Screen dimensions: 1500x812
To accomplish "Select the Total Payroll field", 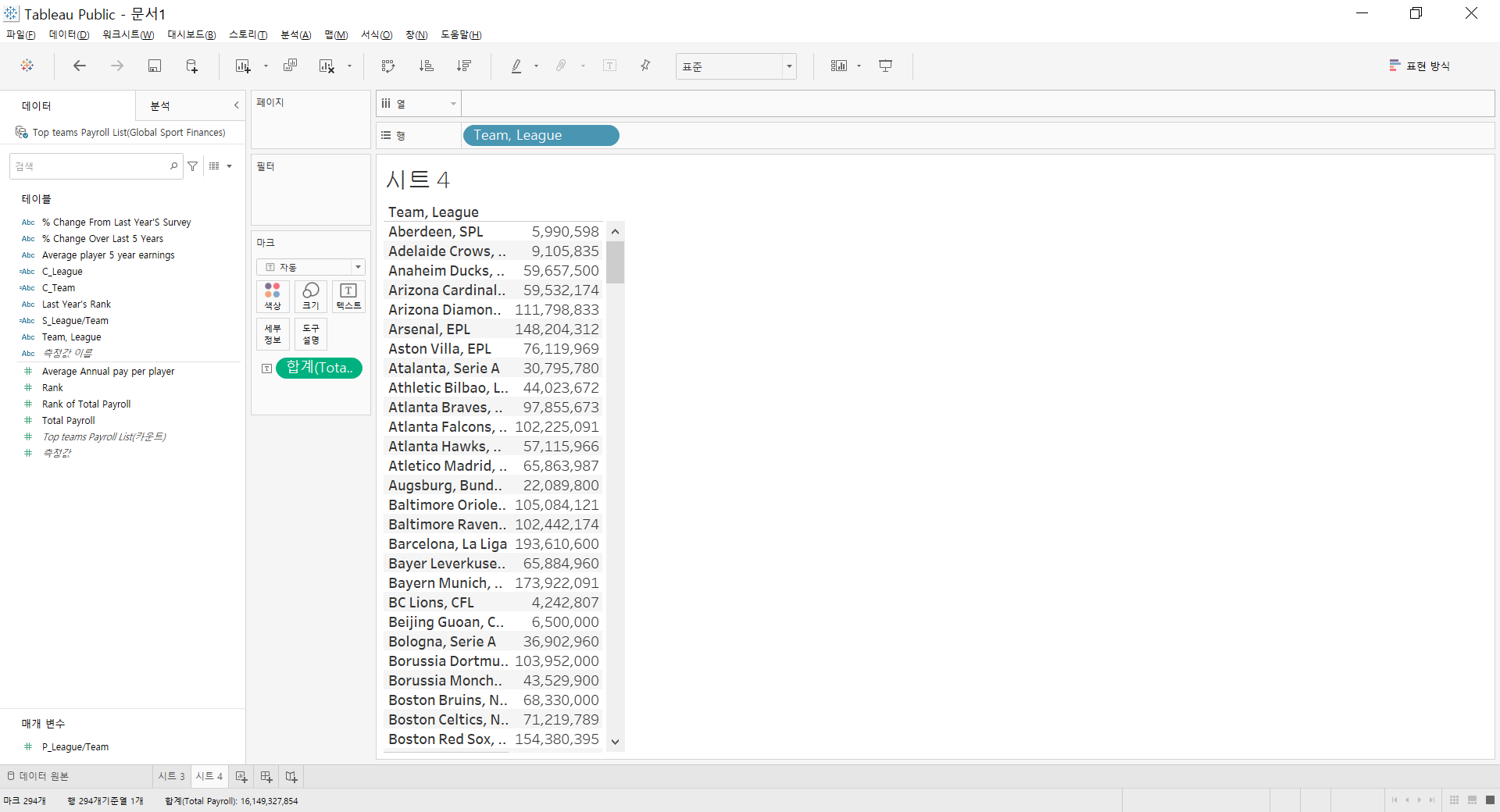I will click(x=69, y=421).
